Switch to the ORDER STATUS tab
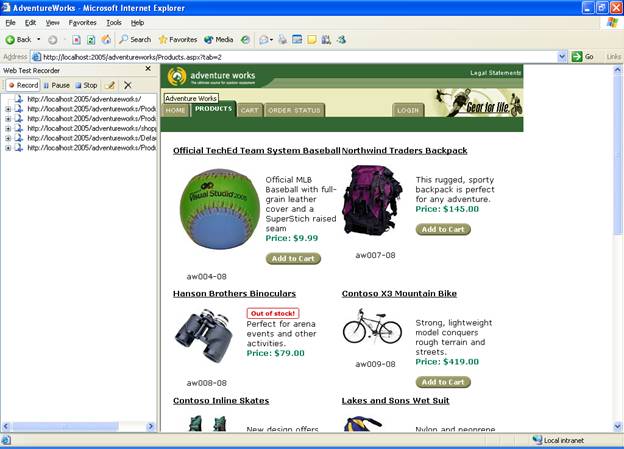624x449 pixels. click(x=294, y=110)
